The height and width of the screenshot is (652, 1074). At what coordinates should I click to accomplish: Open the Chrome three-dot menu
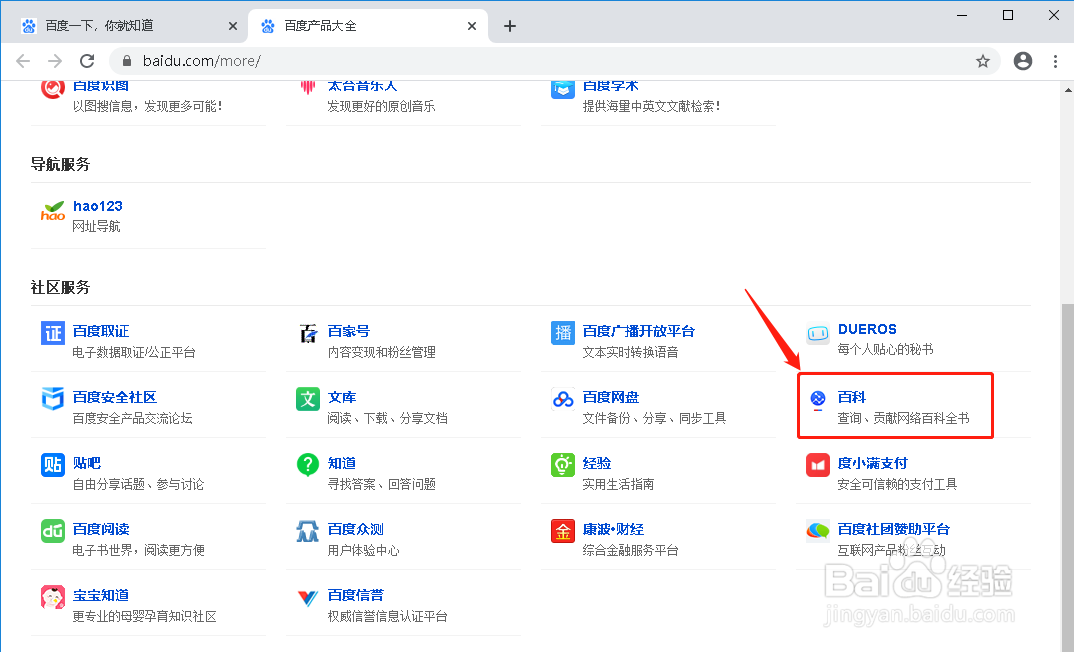click(x=1055, y=61)
